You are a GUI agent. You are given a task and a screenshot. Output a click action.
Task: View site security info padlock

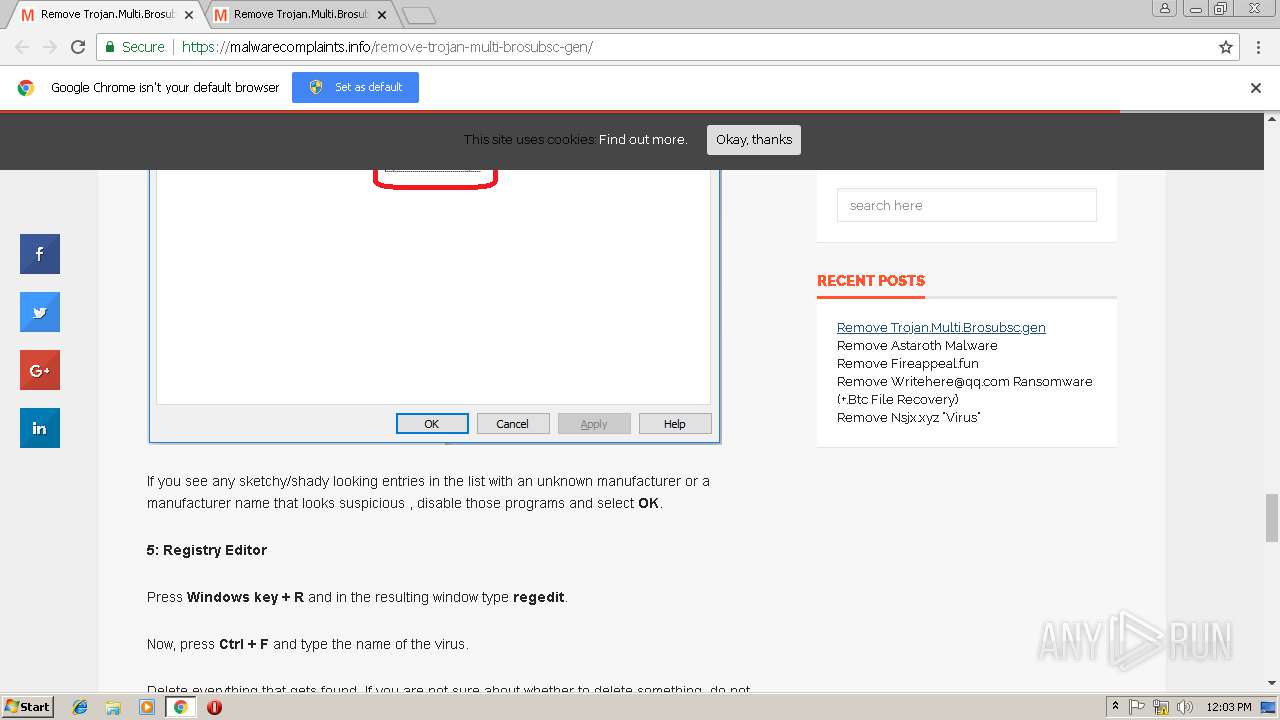[109, 47]
